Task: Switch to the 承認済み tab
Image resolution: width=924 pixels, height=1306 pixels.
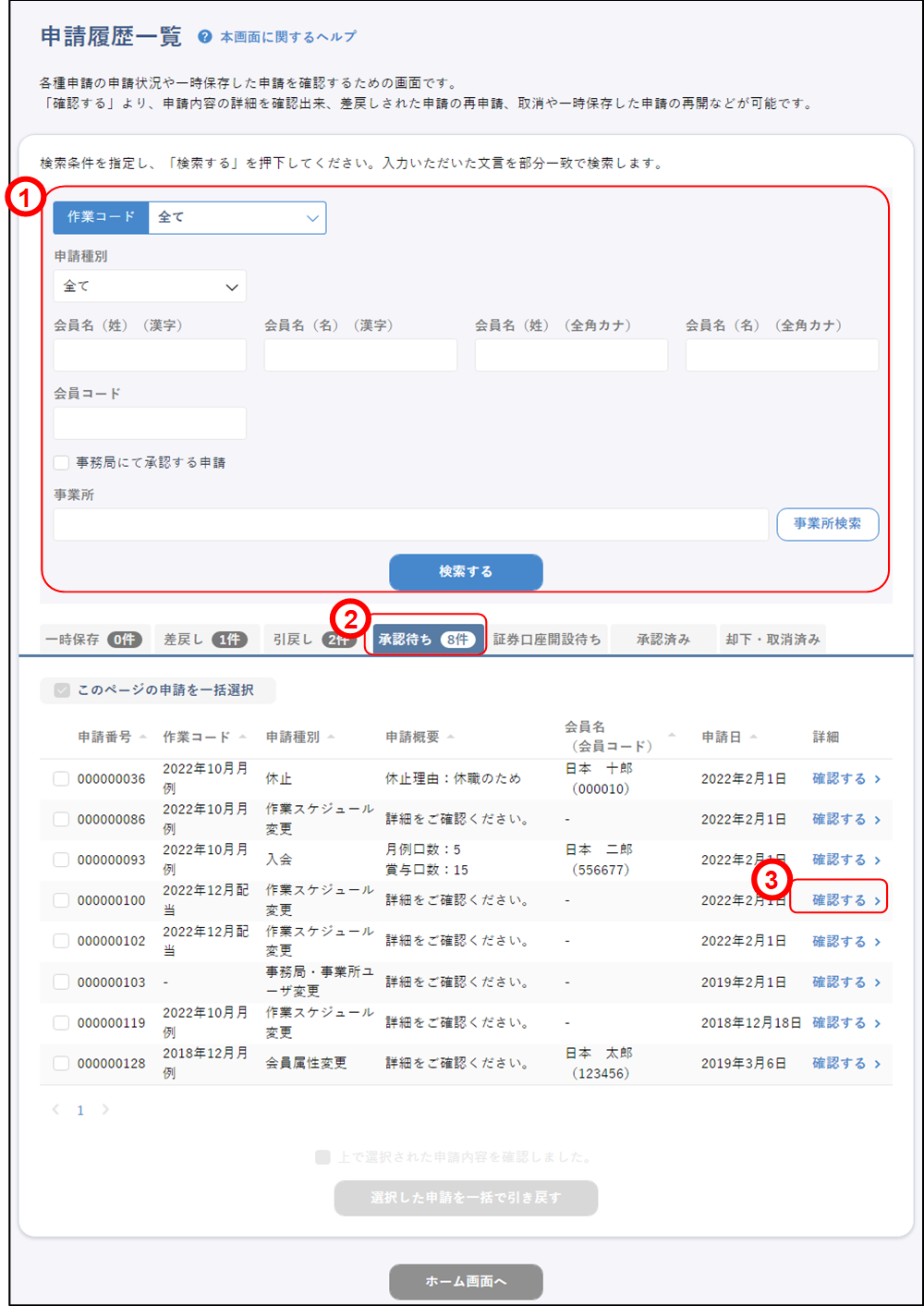Action: [663, 640]
